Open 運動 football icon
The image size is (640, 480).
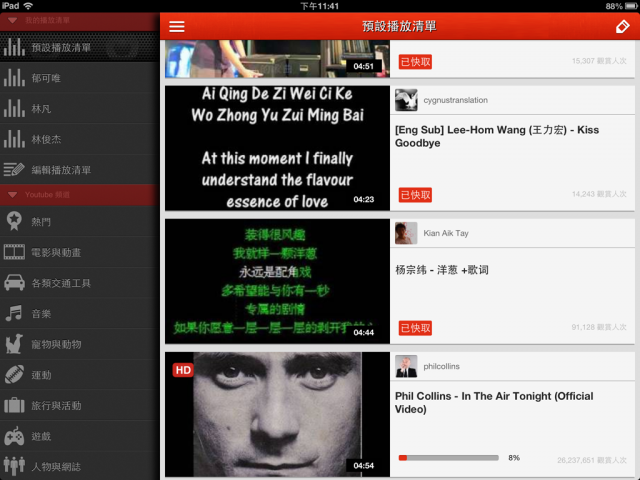point(14,374)
